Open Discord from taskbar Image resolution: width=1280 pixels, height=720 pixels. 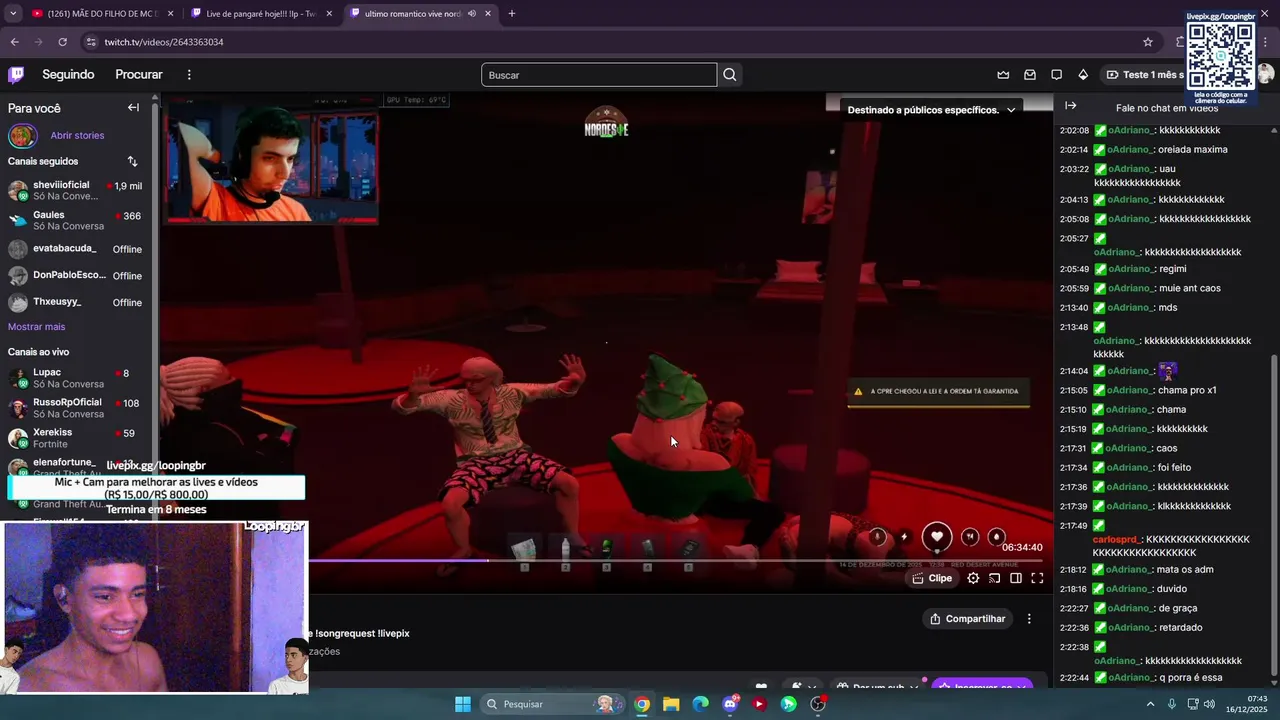coord(730,704)
